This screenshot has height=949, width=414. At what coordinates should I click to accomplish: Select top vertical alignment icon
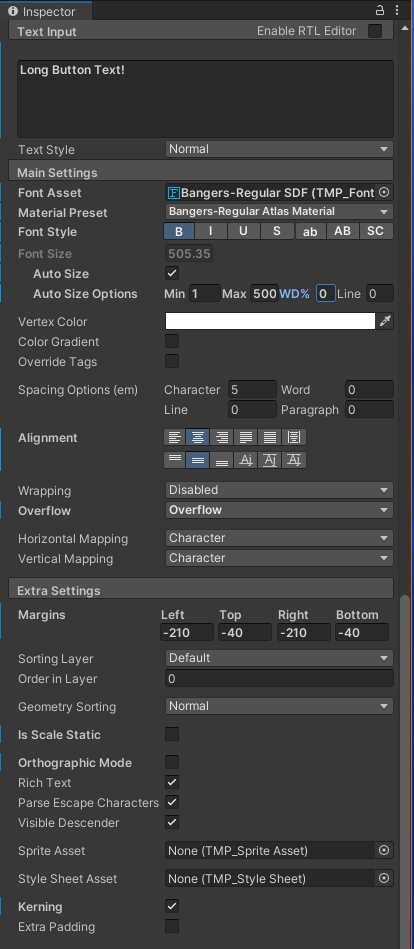175,460
